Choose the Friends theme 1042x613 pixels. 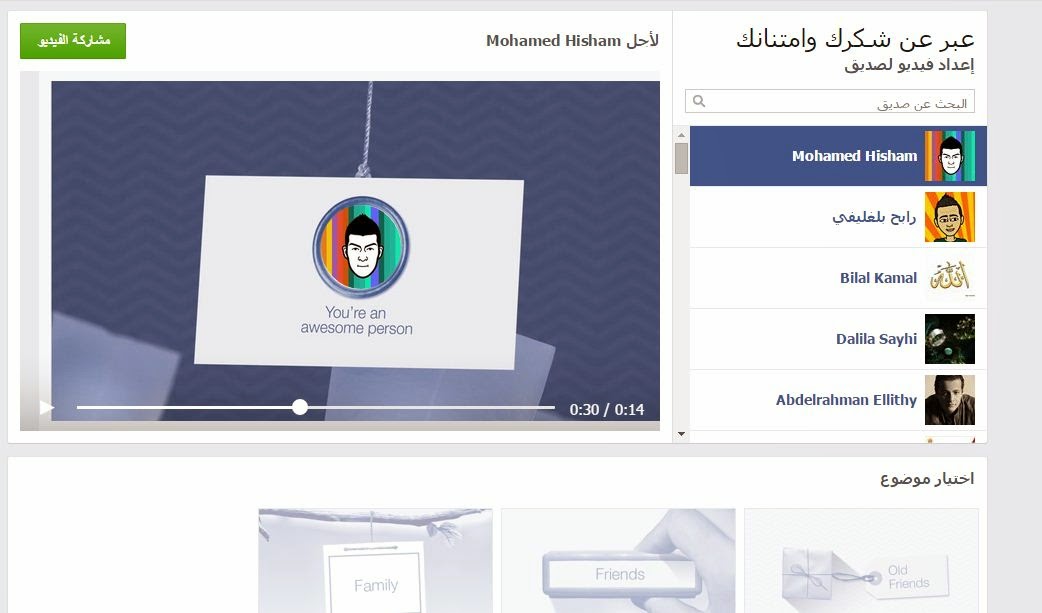[618, 561]
